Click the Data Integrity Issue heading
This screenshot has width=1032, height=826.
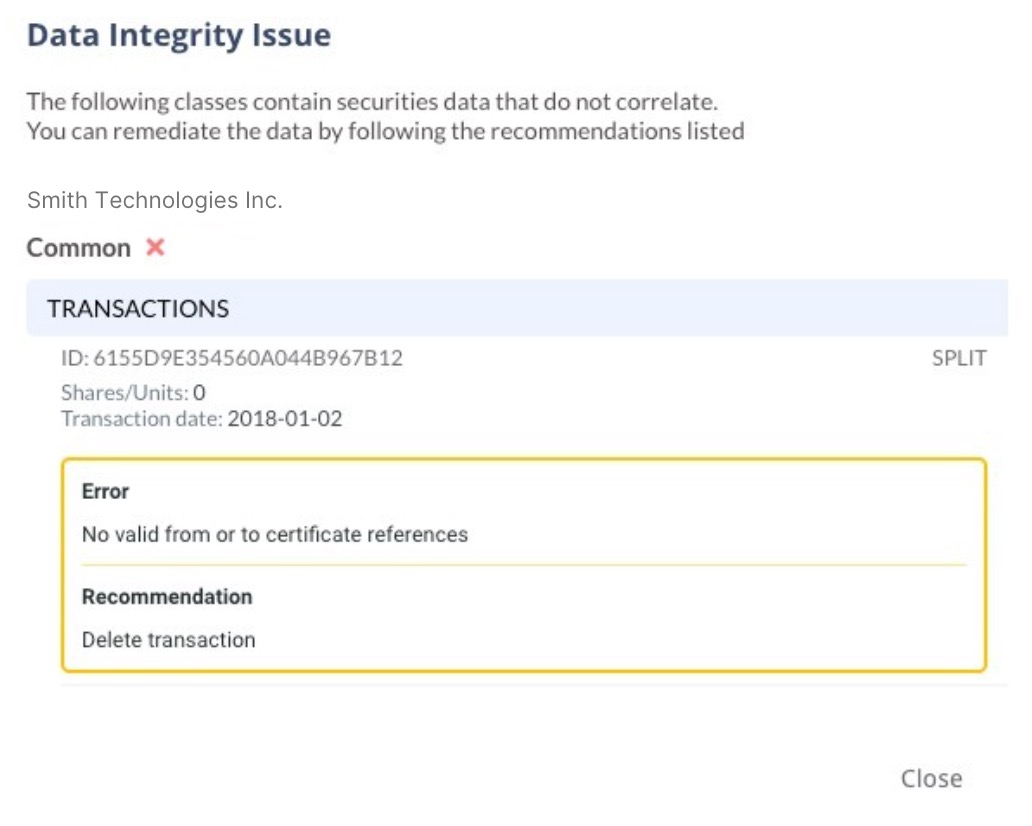coord(179,35)
